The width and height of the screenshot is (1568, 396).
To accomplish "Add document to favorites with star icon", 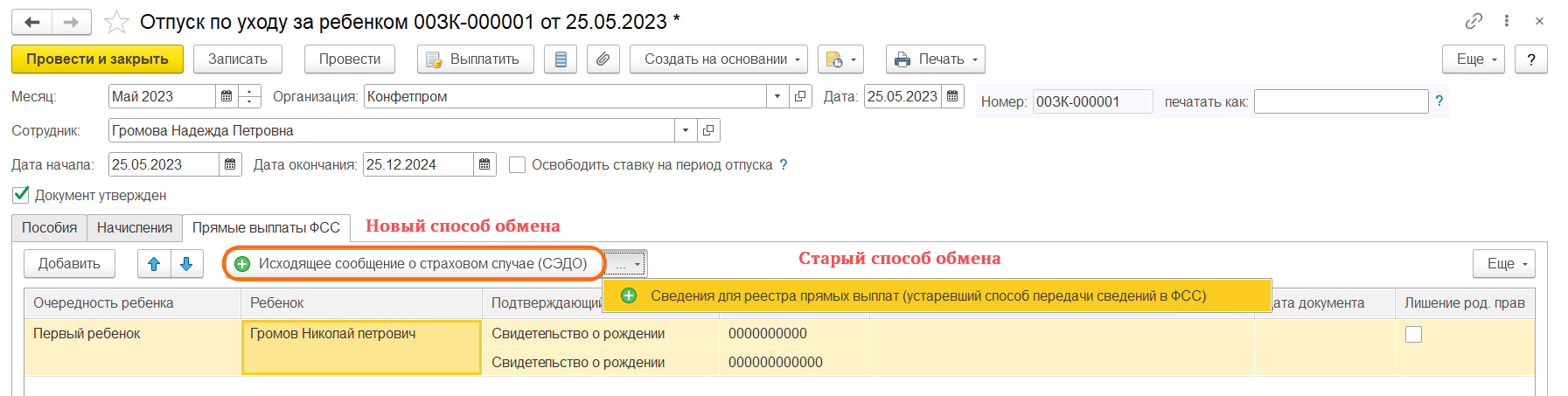I will (x=116, y=22).
